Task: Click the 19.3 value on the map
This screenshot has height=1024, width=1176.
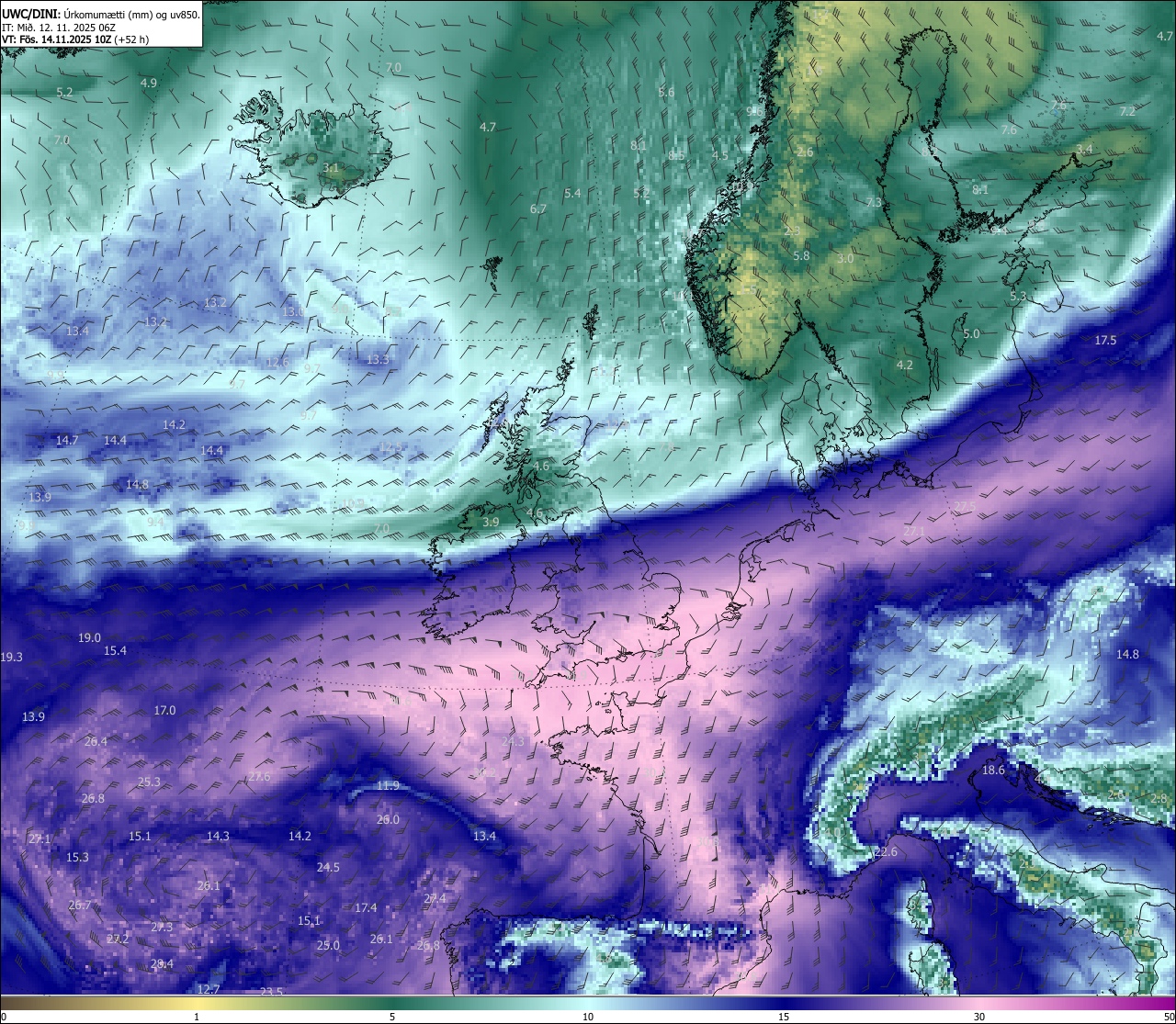Action: point(11,657)
